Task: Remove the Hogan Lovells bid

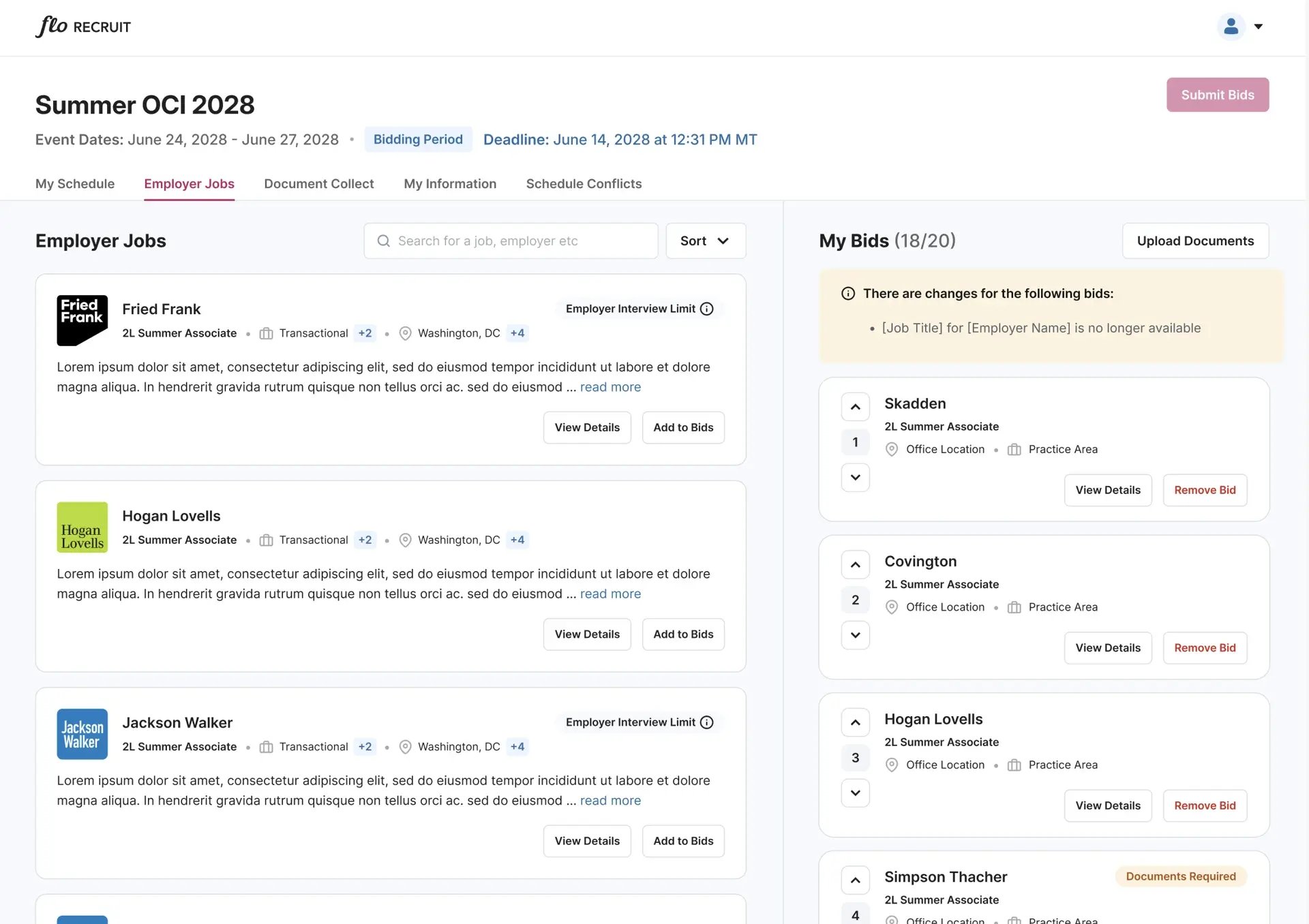Action: (1205, 805)
